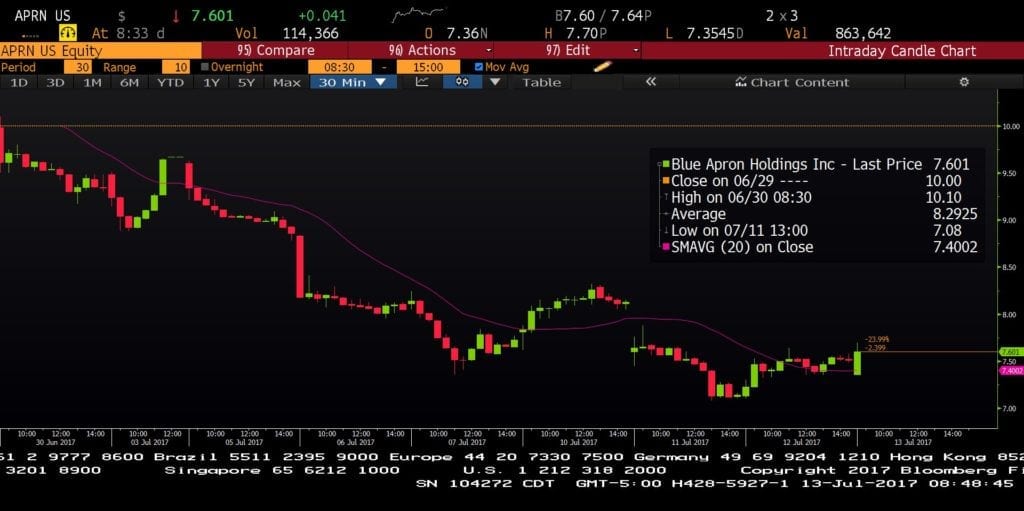Disable the Mov Avg checkbox

[479, 67]
